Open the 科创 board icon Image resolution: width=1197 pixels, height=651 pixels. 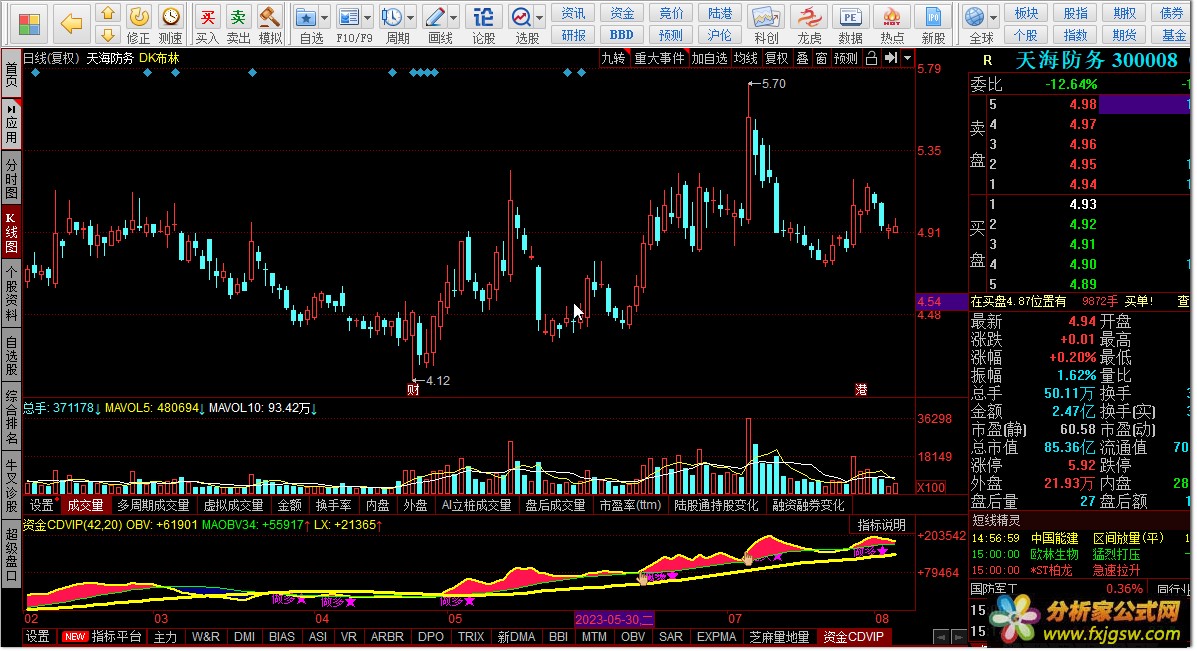click(766, 24)
